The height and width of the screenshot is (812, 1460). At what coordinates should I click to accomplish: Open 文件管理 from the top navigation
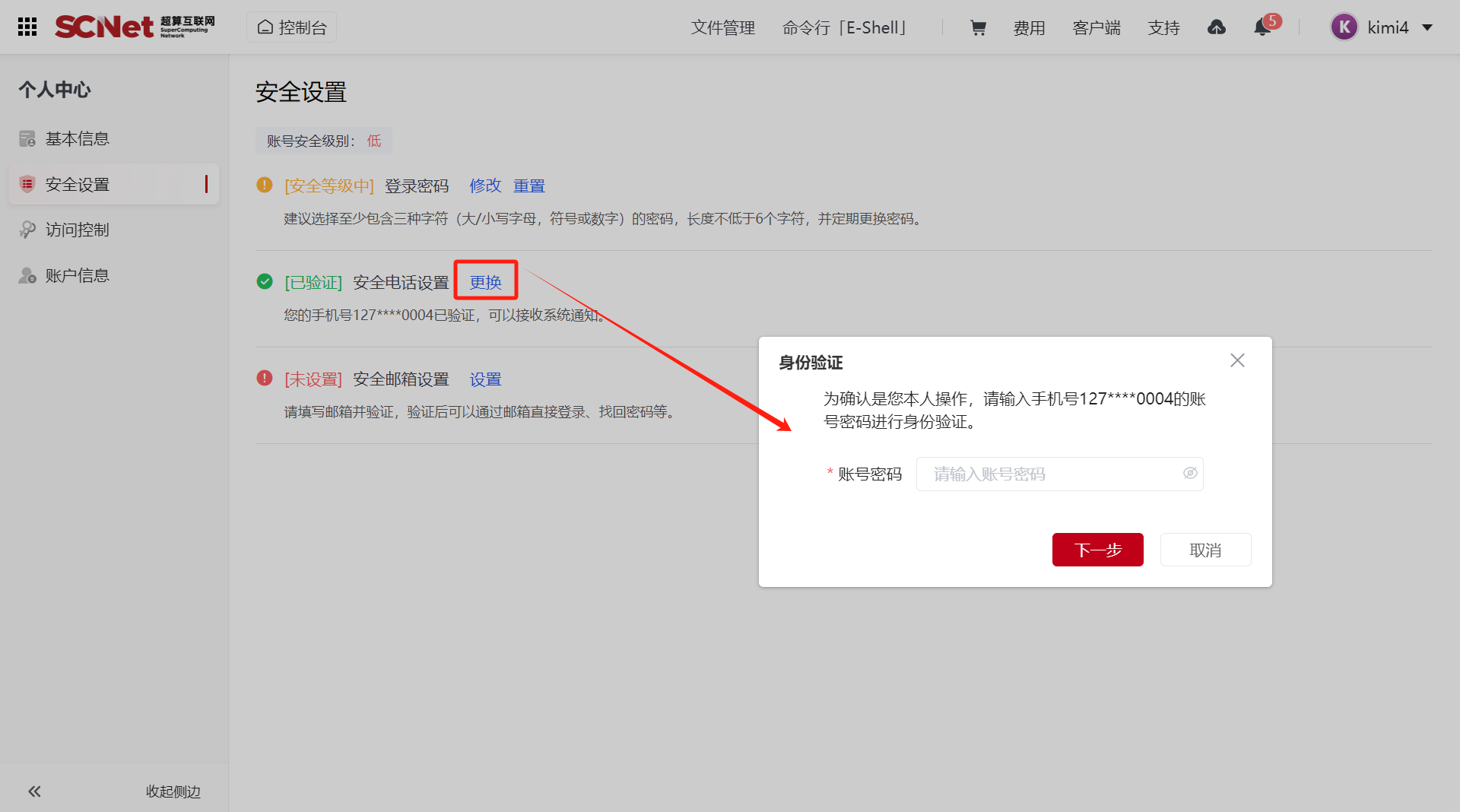[722, 28]
